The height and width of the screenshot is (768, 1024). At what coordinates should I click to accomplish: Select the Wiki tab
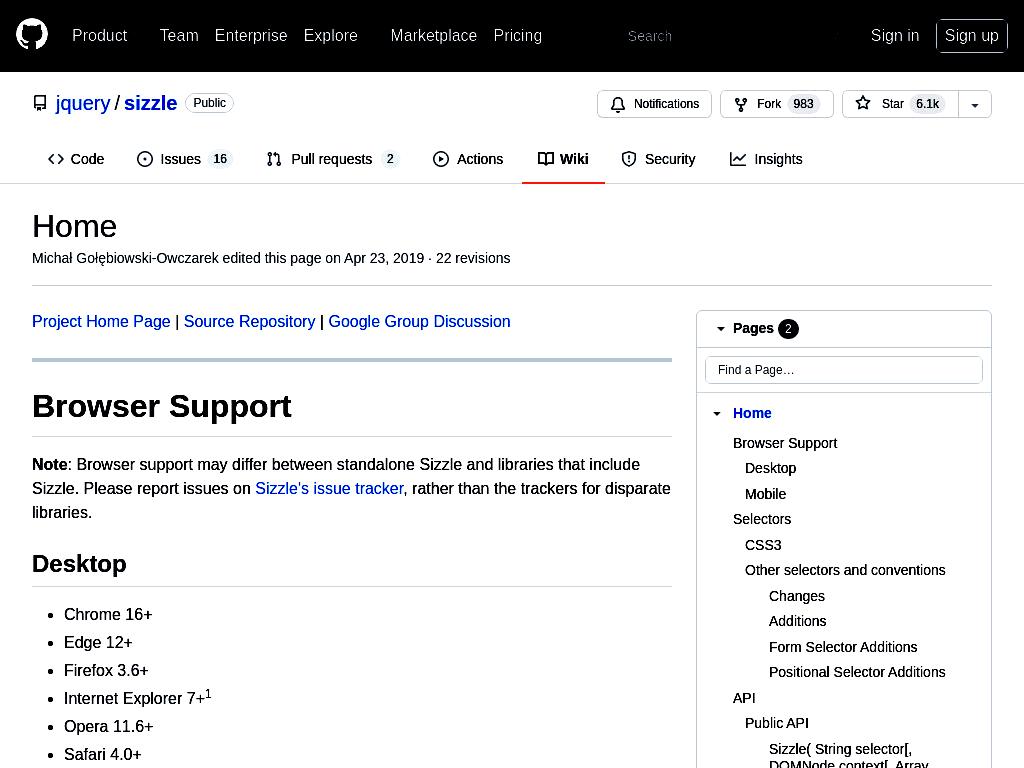(563, 159)
